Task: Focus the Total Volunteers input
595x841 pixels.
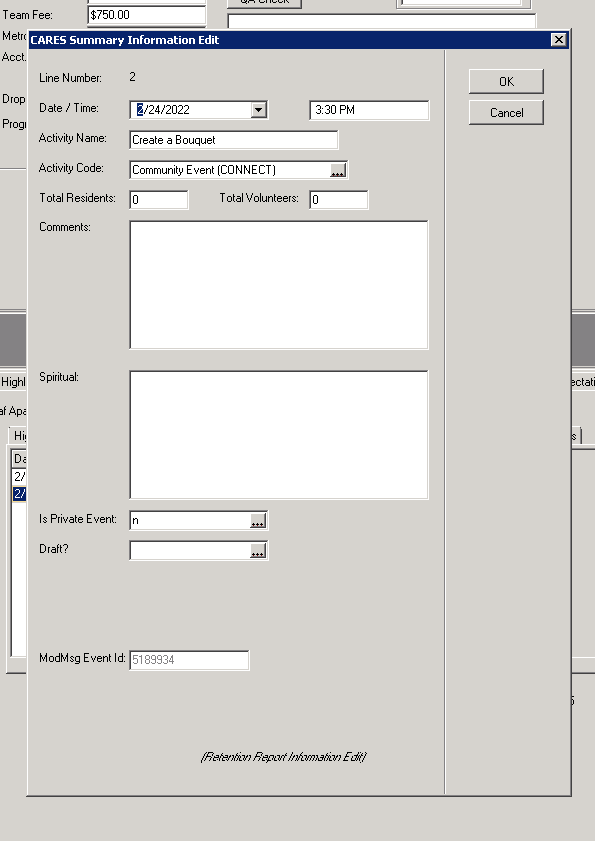Action: click(339, 200)
